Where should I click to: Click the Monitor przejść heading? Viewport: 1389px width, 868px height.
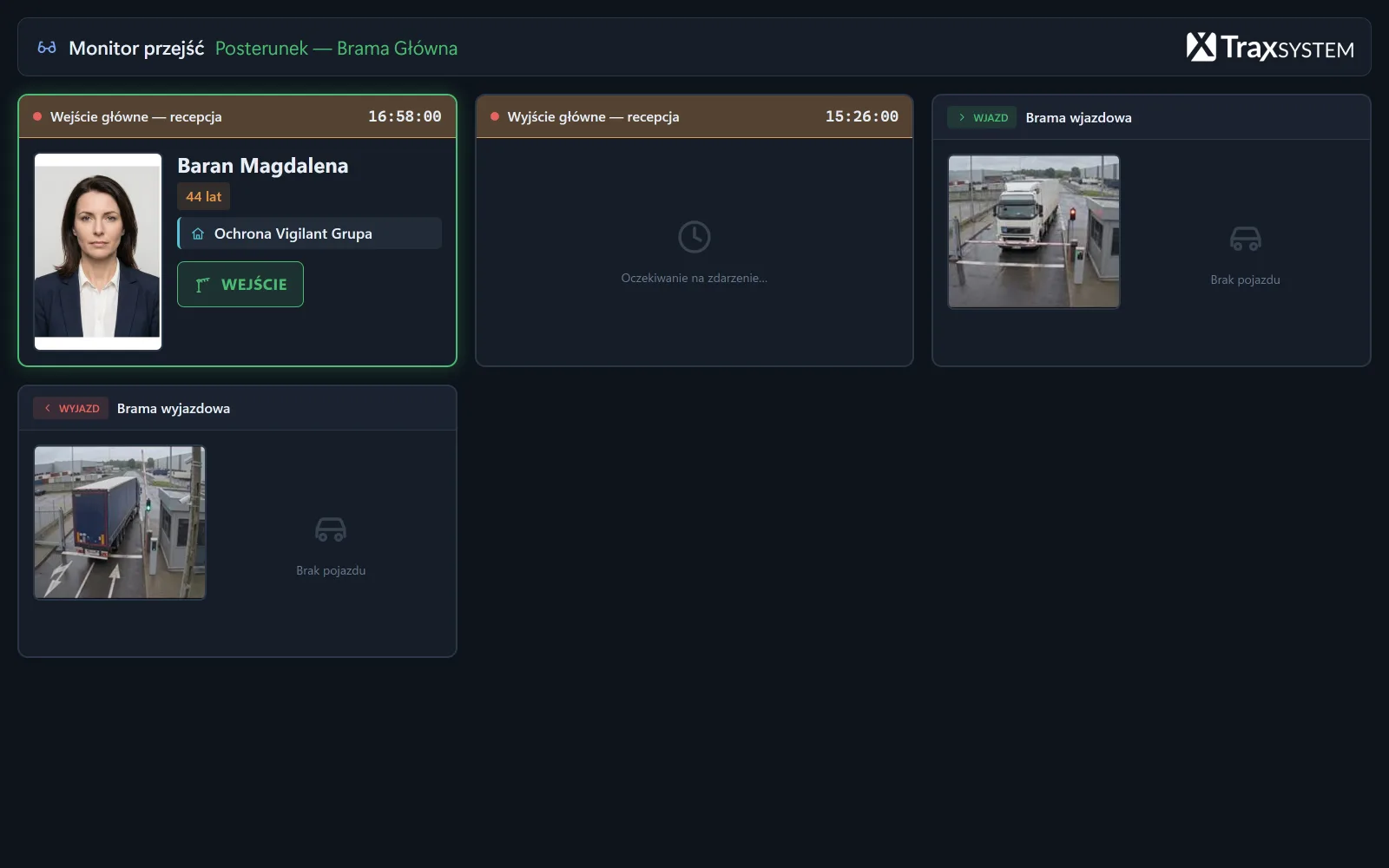tap(136, 49)
